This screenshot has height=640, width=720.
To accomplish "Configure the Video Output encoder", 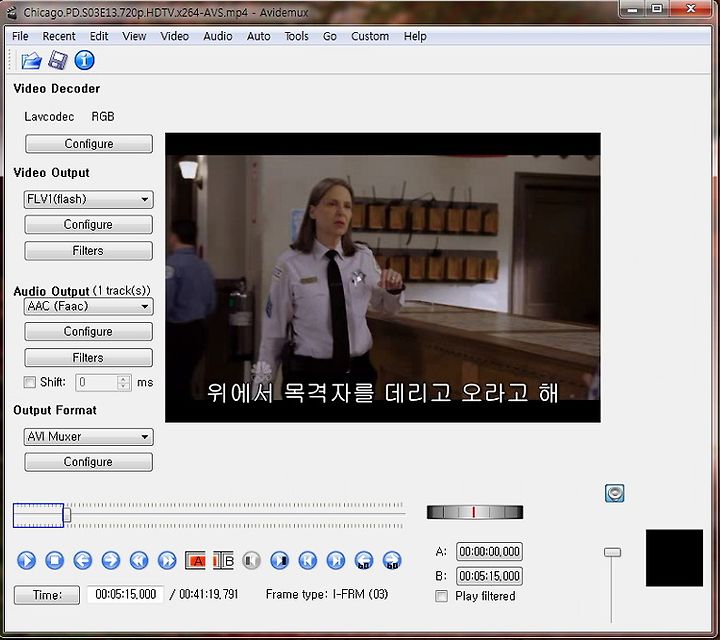I will (88, 225).
